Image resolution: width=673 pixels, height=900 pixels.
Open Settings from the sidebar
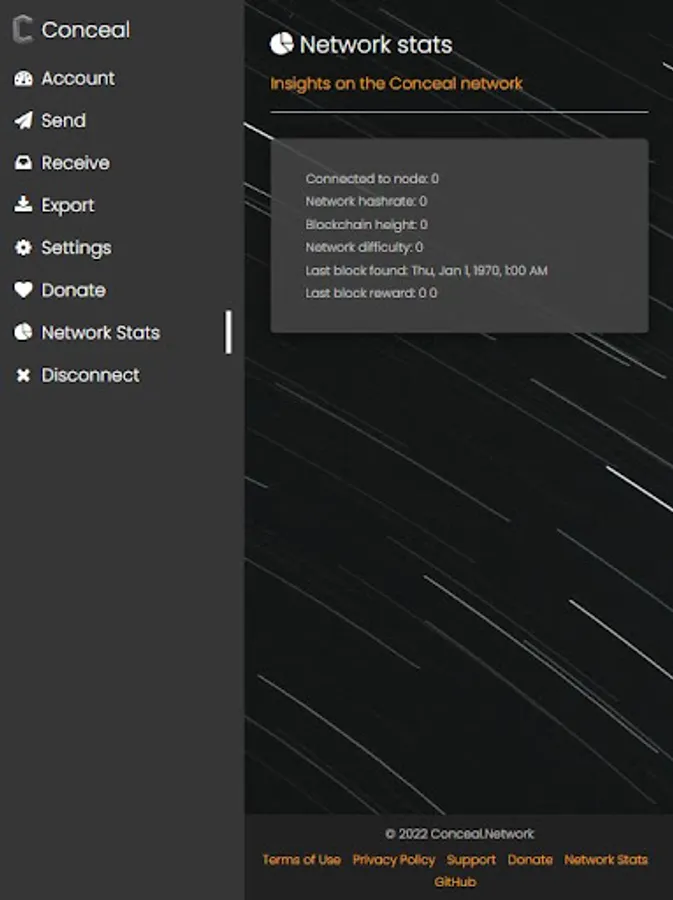[x=76, y=248]
